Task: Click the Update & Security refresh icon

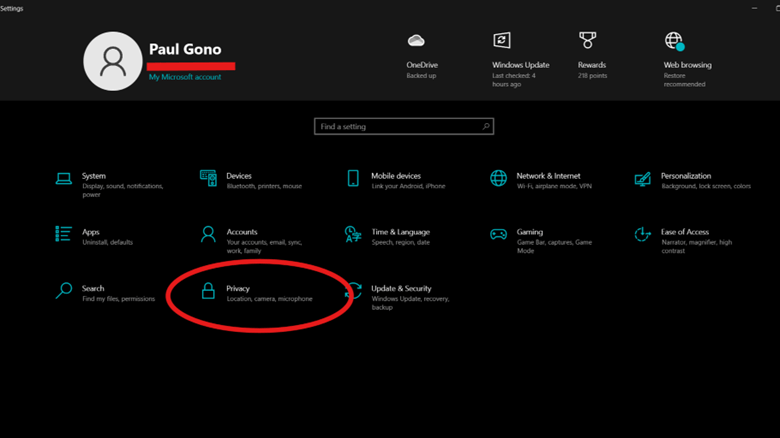Action: [x=353, y=291]
